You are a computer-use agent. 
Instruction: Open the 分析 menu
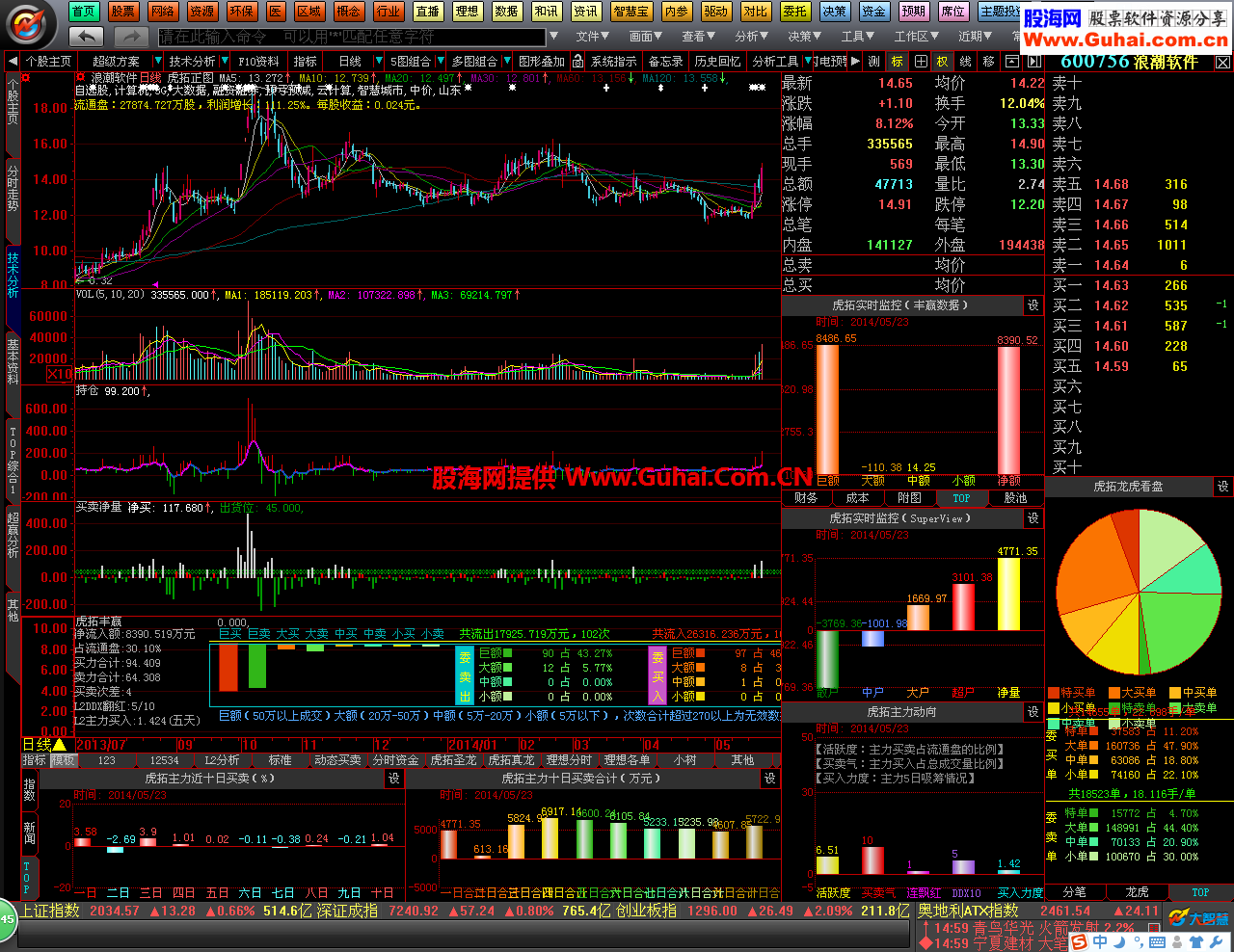point(751,37)
